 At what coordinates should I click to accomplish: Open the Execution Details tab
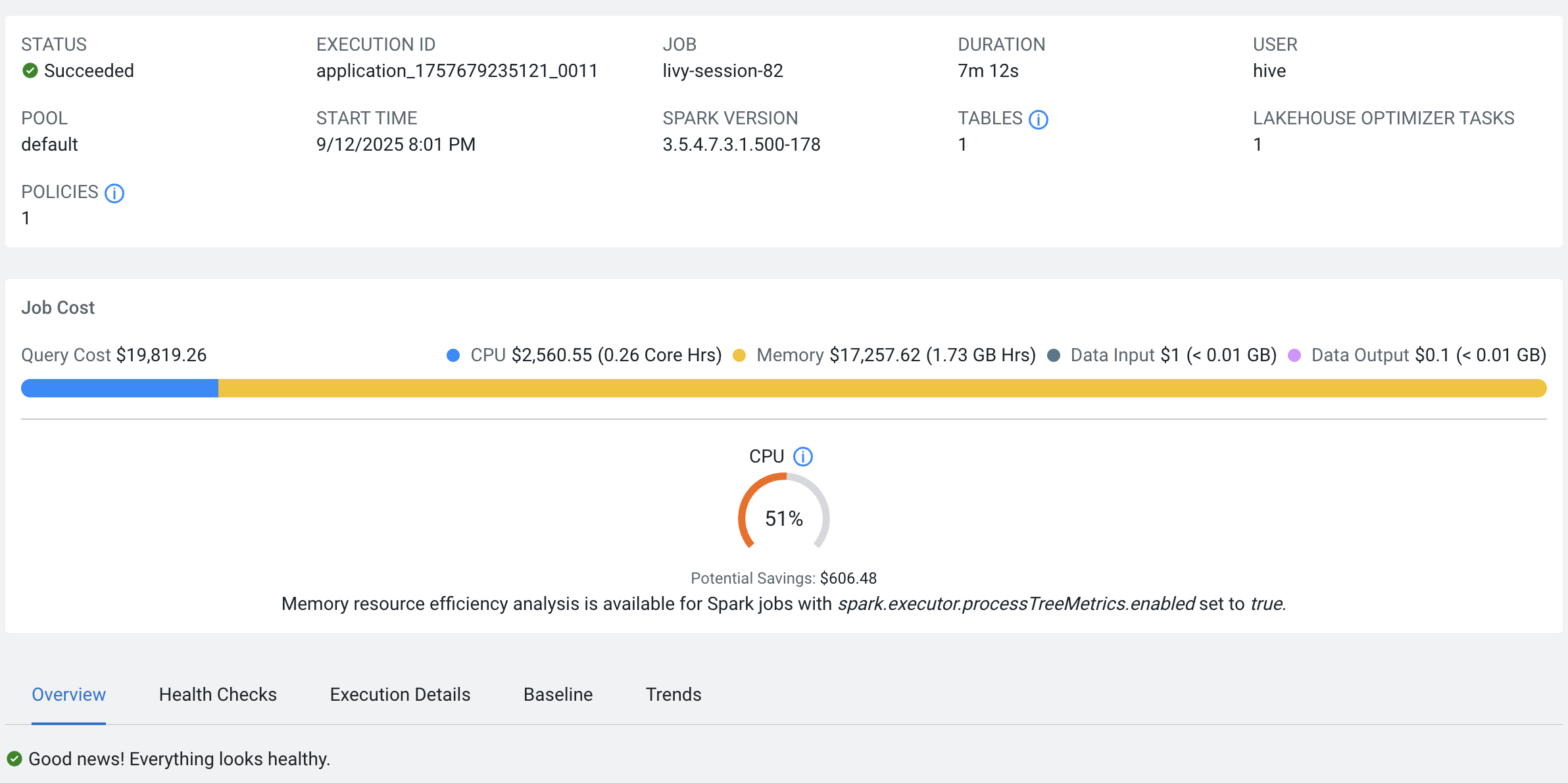point(400,694)
